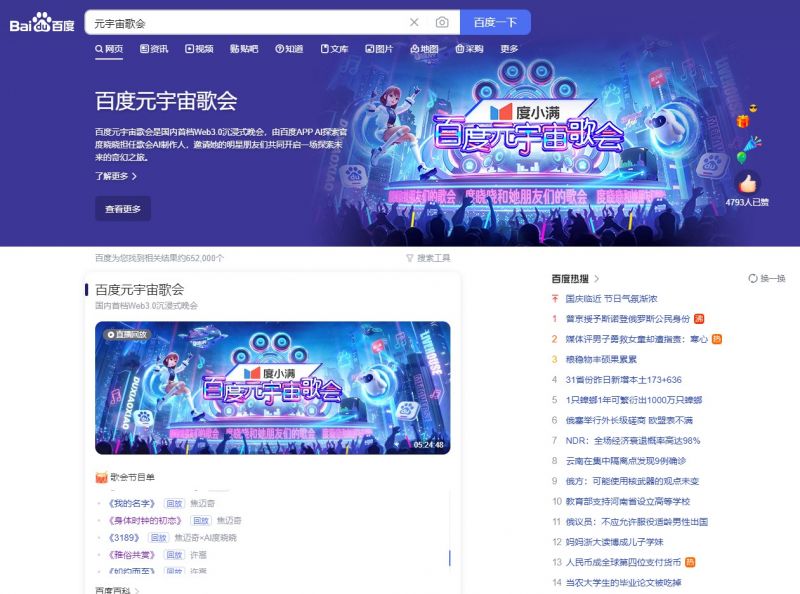Click the program list scrollbar

click(x=449, y=558)
